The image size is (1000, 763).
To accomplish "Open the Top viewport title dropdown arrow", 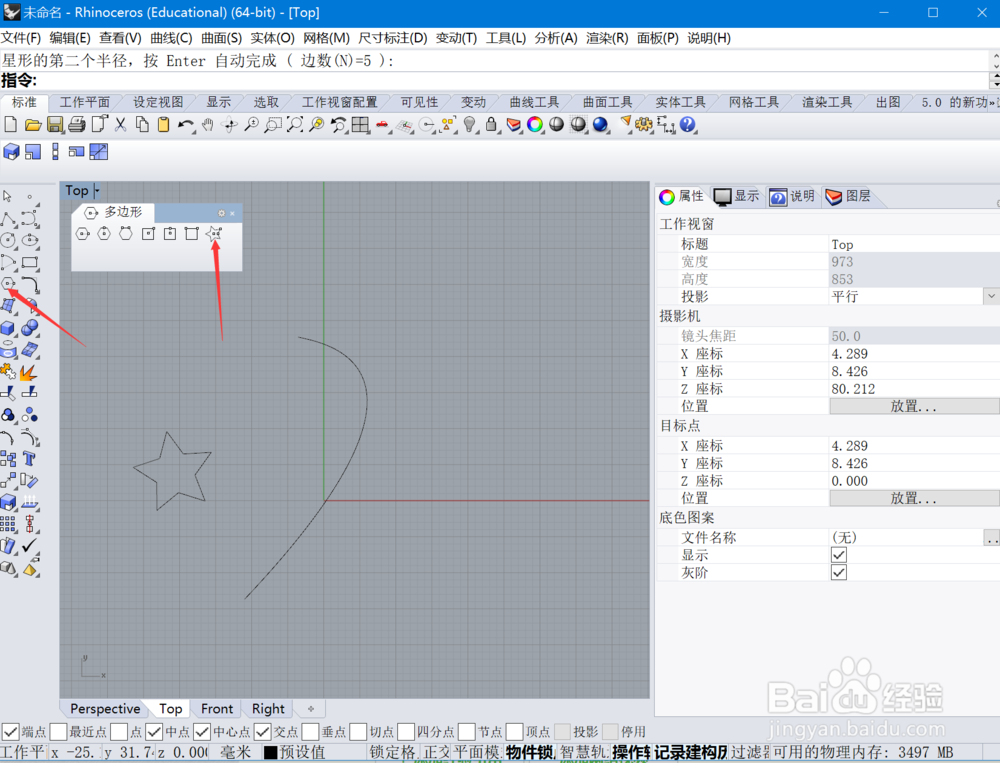I will pos(97,190).
